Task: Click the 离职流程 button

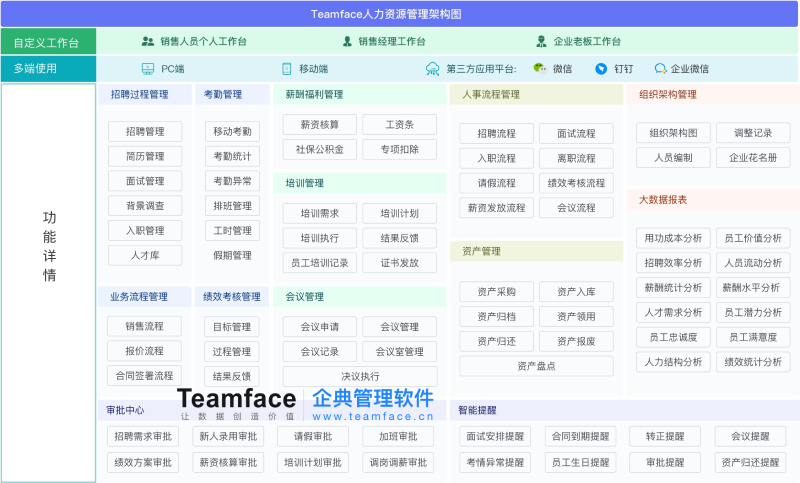Action: click(x=576, y=159)
